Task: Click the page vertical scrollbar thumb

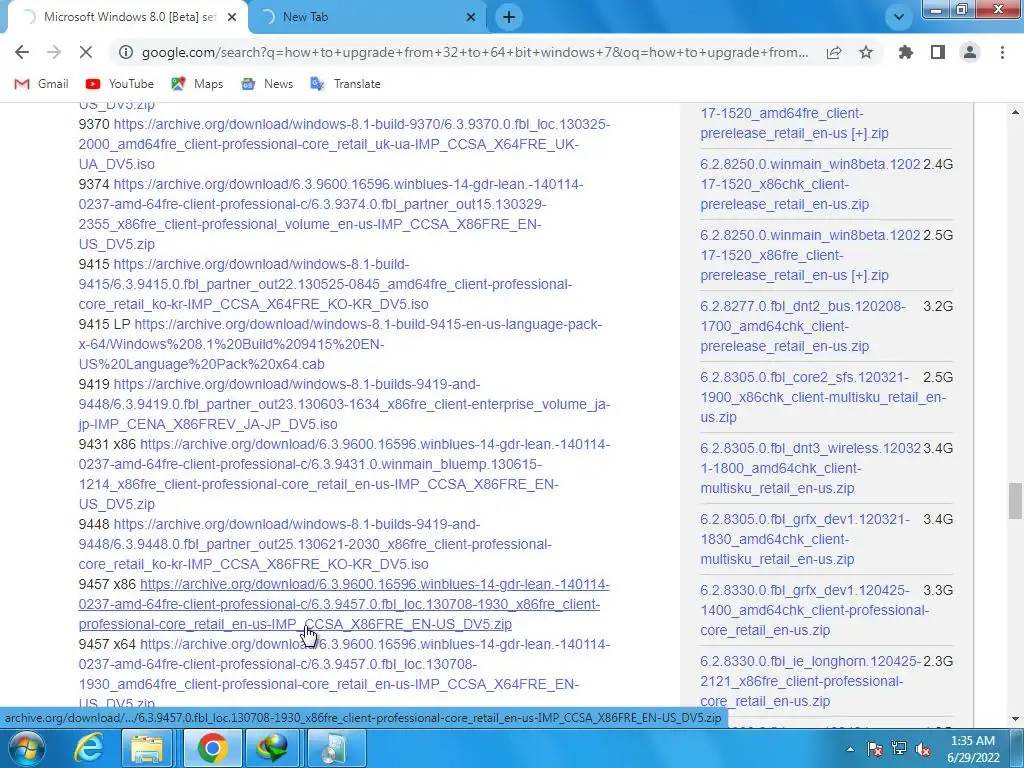Action: pos(1015,500)
